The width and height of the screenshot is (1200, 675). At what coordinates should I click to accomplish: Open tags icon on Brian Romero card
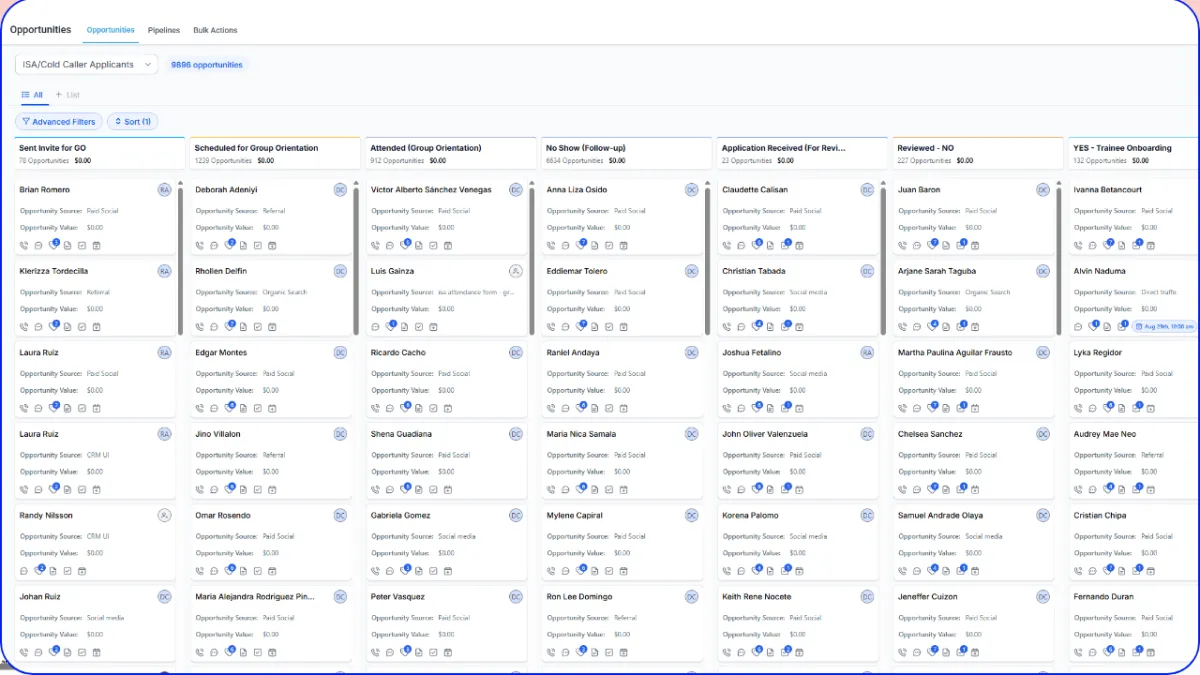[x=54, y=244]
